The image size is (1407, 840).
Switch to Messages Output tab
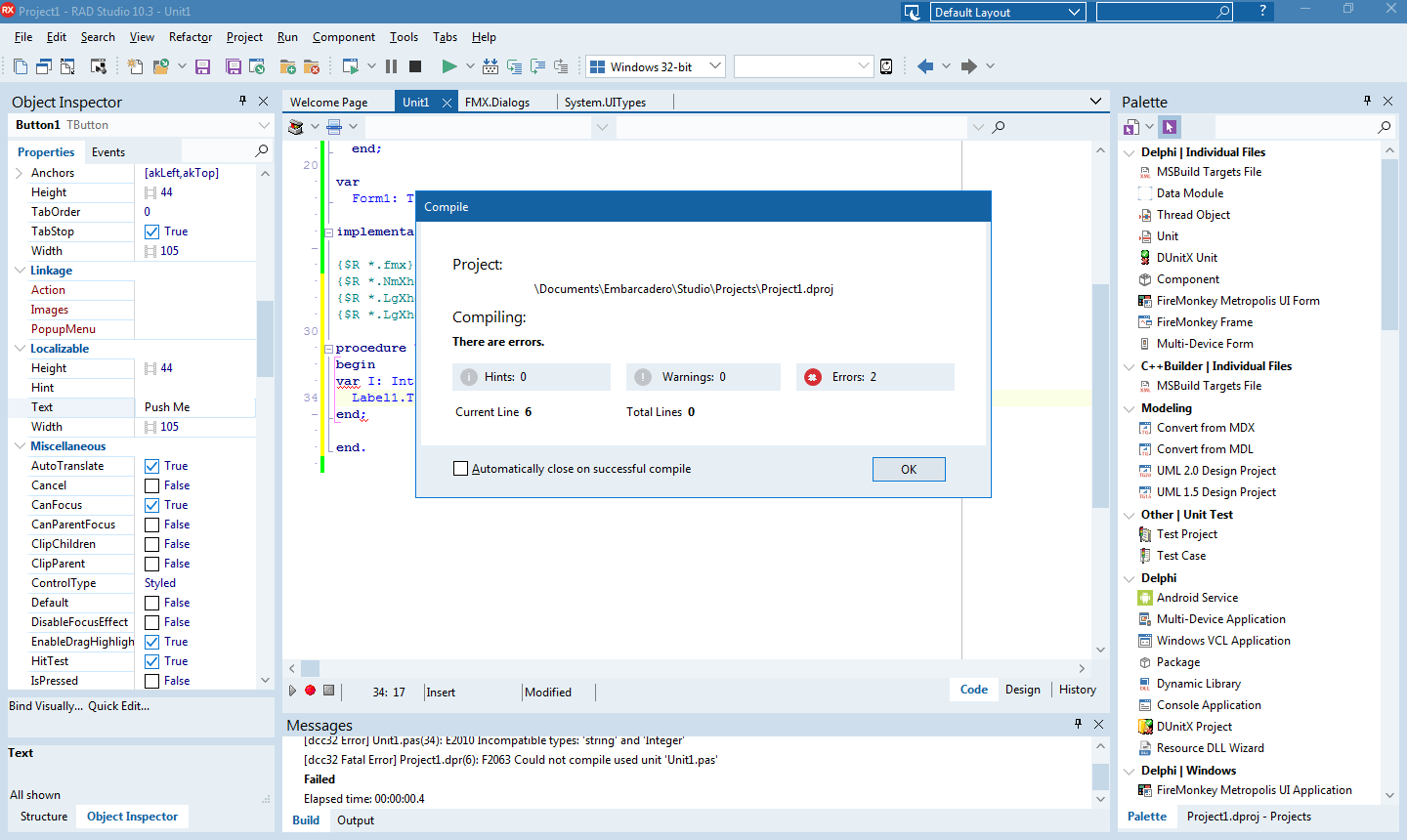coord(356,820)
